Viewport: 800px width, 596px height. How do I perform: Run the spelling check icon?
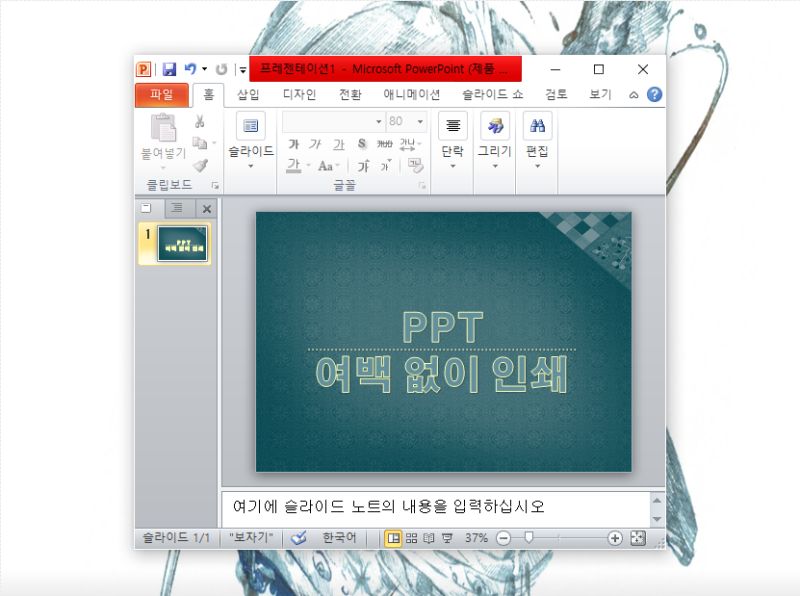coord(298,538)
